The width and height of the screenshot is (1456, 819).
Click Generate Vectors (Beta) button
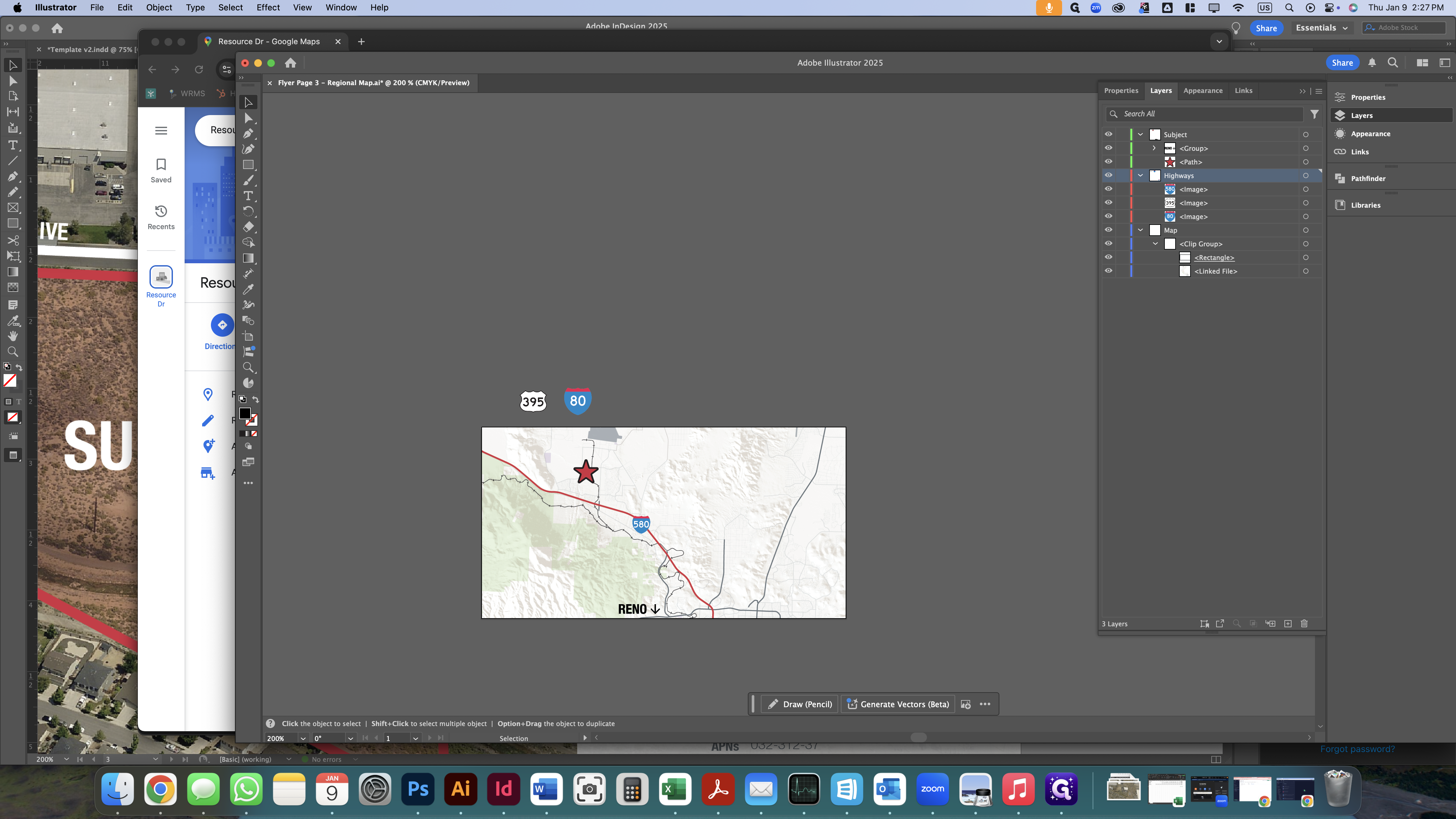(x=898, y=704)
